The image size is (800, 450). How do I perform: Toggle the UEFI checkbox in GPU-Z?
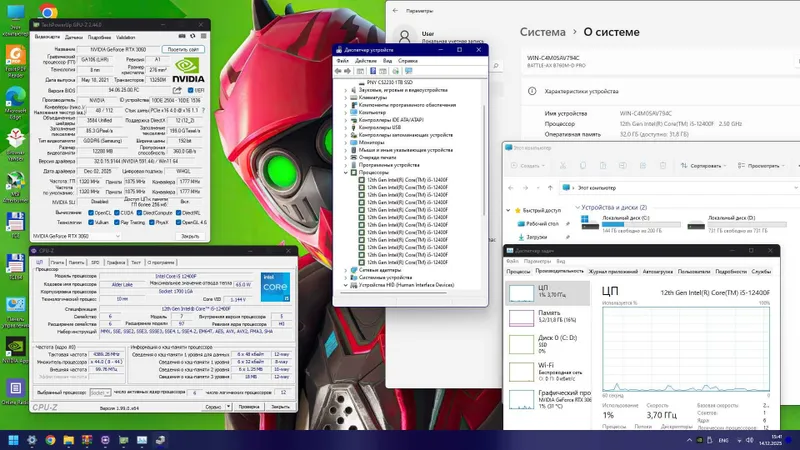(x=190, y=90)
